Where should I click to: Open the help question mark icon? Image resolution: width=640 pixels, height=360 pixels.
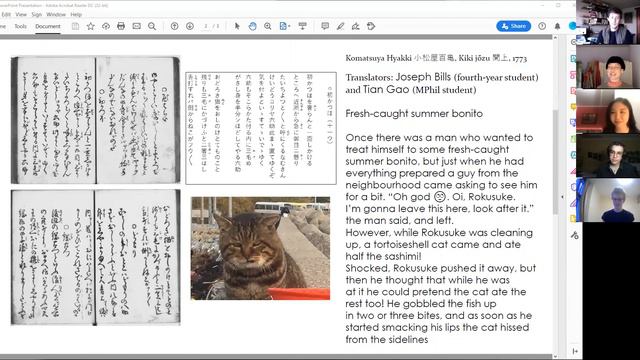point(542,26)
